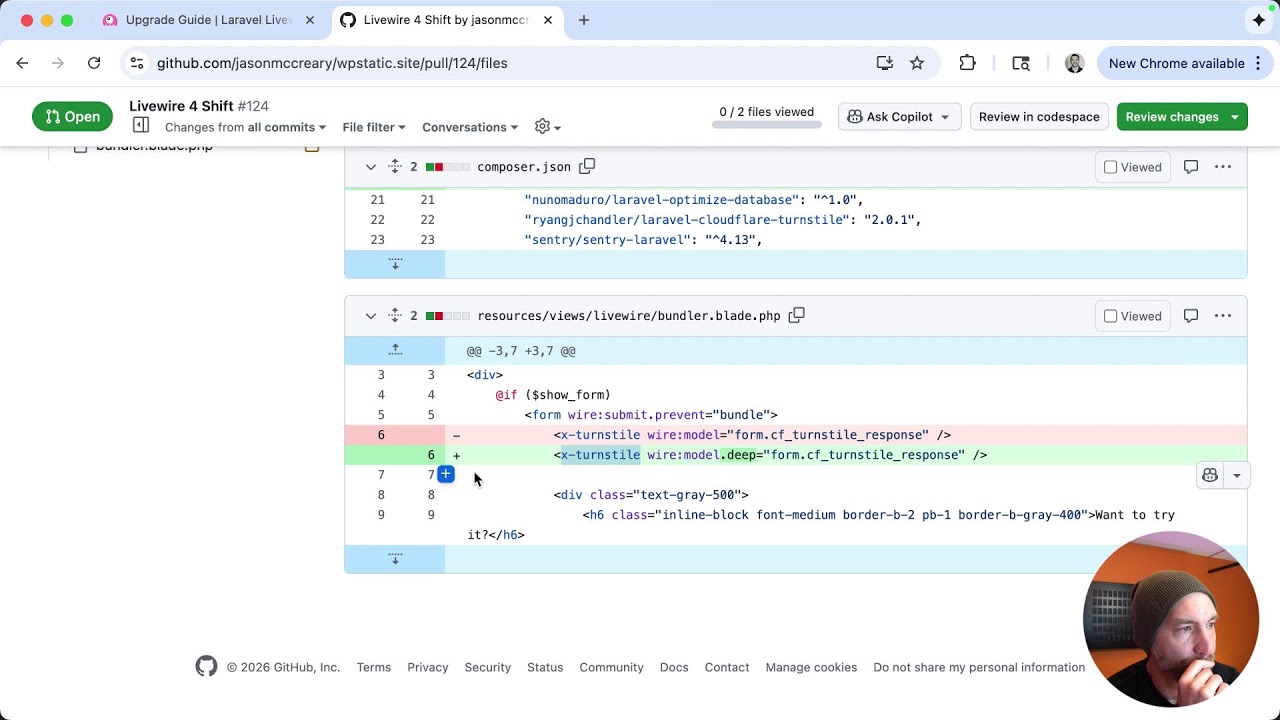Open the Copilot dropdown arrow on line 7
The image size is (1280, 720).
coord(1236,476)
